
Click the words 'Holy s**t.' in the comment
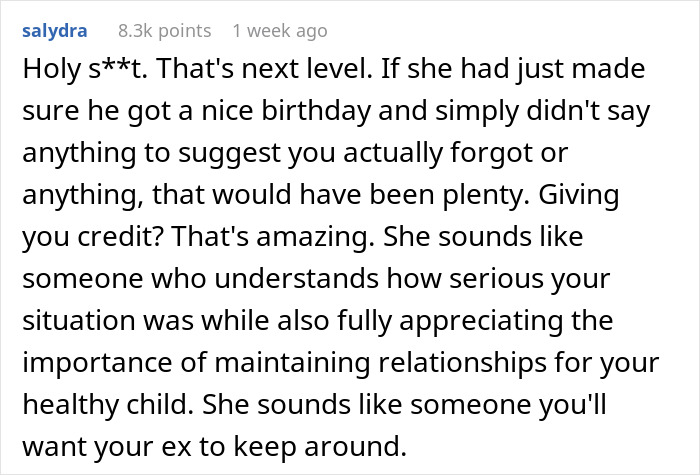click(x=72, y=71)
